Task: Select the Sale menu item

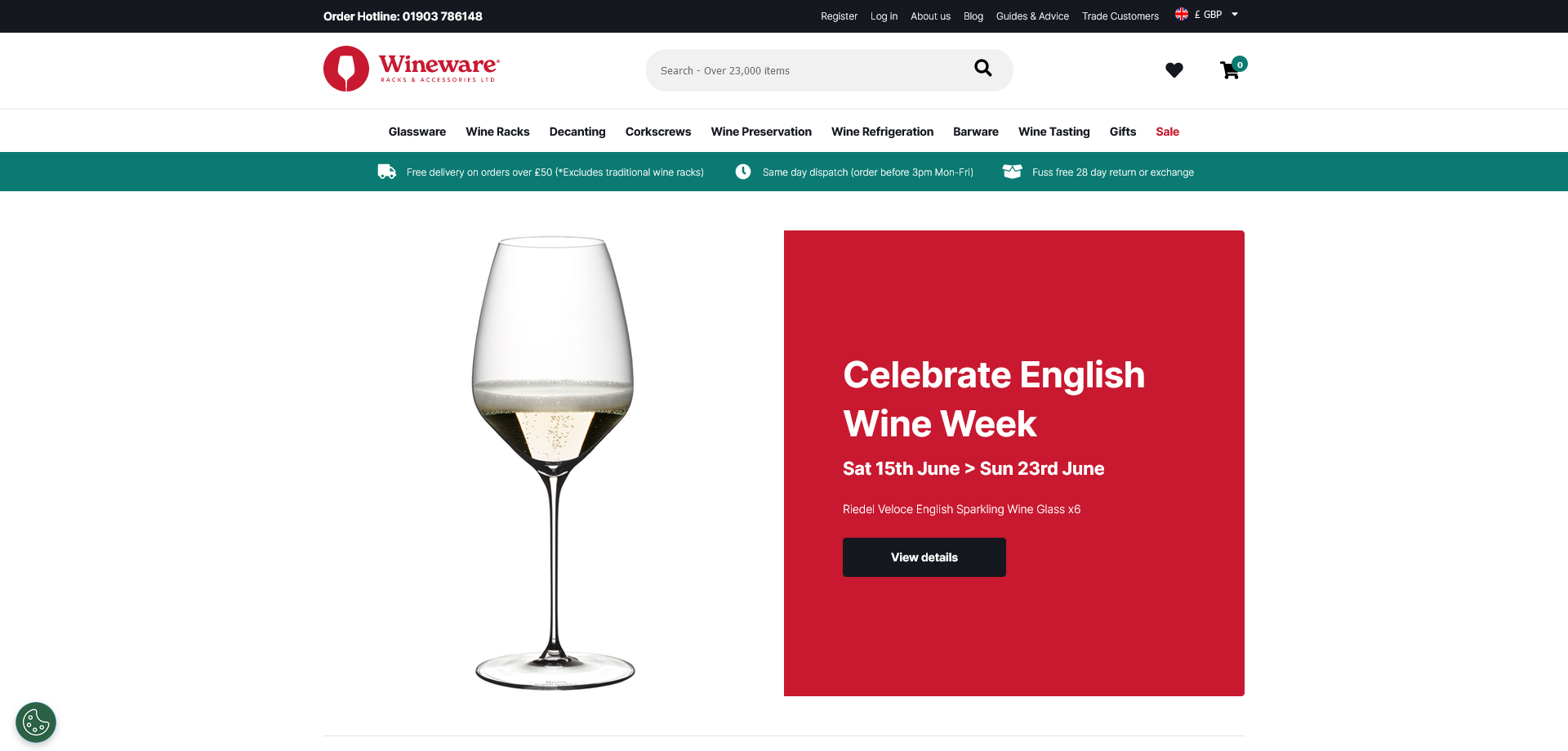Action: click(x=1167, y=132)
